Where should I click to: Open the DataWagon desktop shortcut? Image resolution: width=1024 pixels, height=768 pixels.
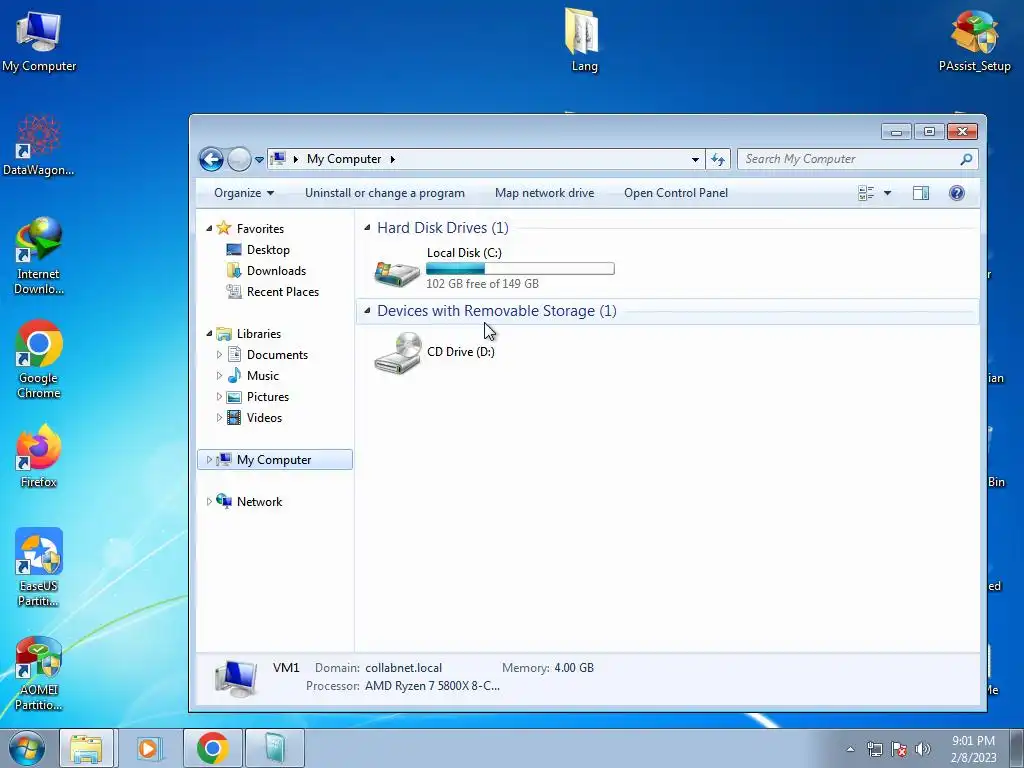click(39, 145)
